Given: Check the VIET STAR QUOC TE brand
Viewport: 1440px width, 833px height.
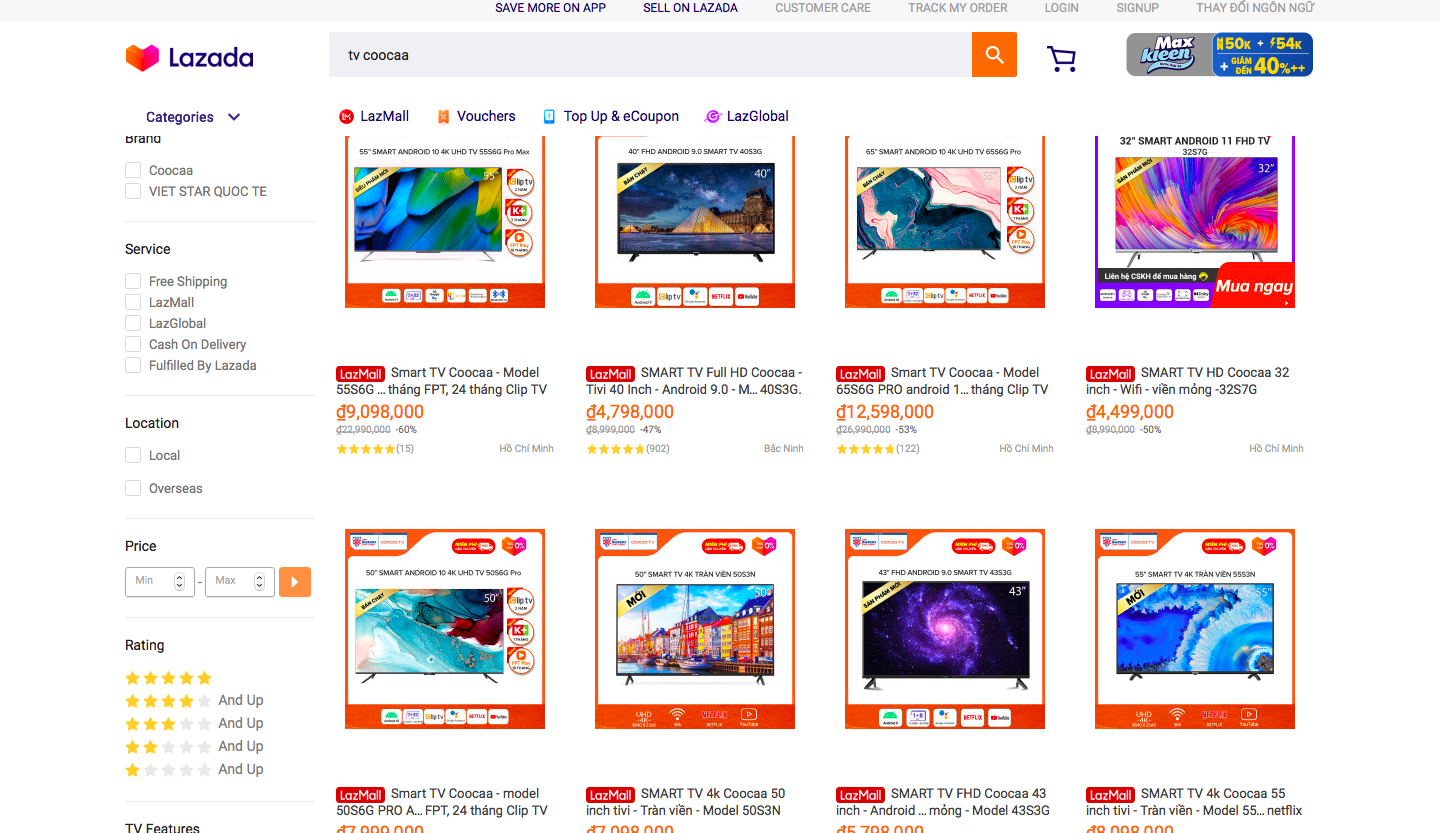Looking at the screenshot, I should (133, 191).
